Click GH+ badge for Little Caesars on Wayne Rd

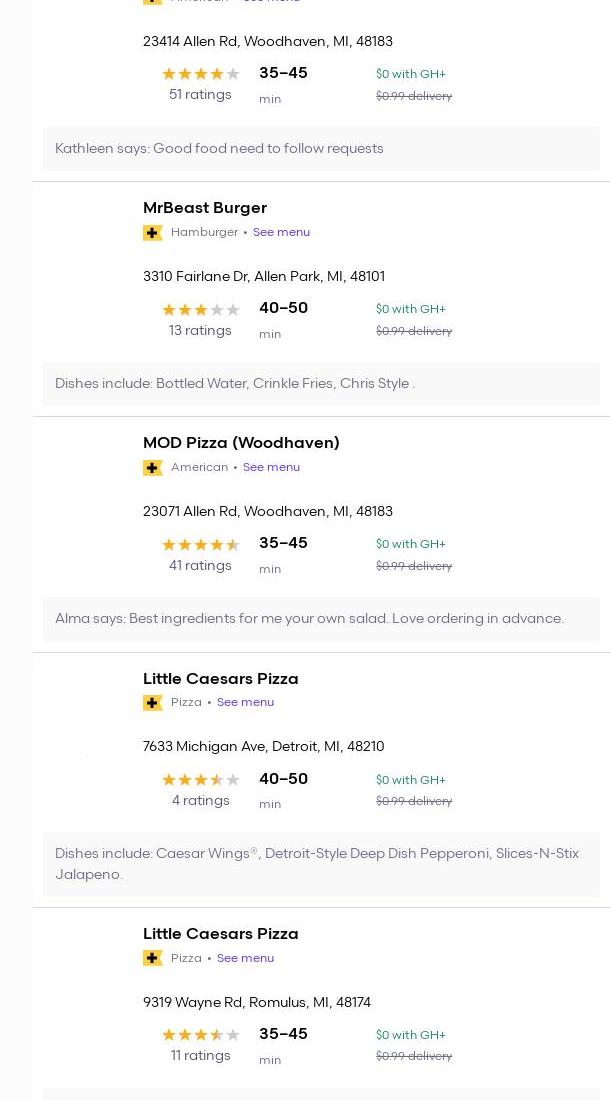pyautogui.click(x=153, y=958)
